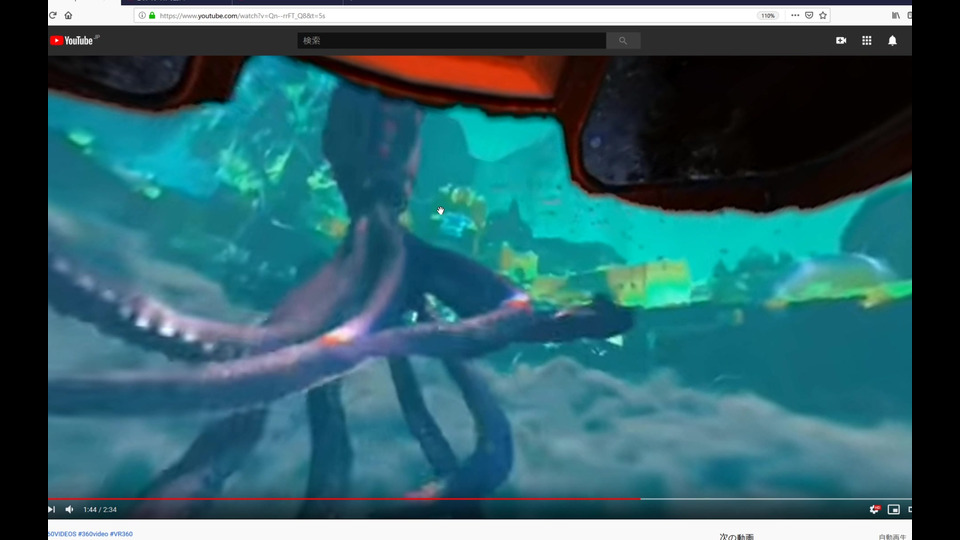Skip to next video in player

point(51,509)
